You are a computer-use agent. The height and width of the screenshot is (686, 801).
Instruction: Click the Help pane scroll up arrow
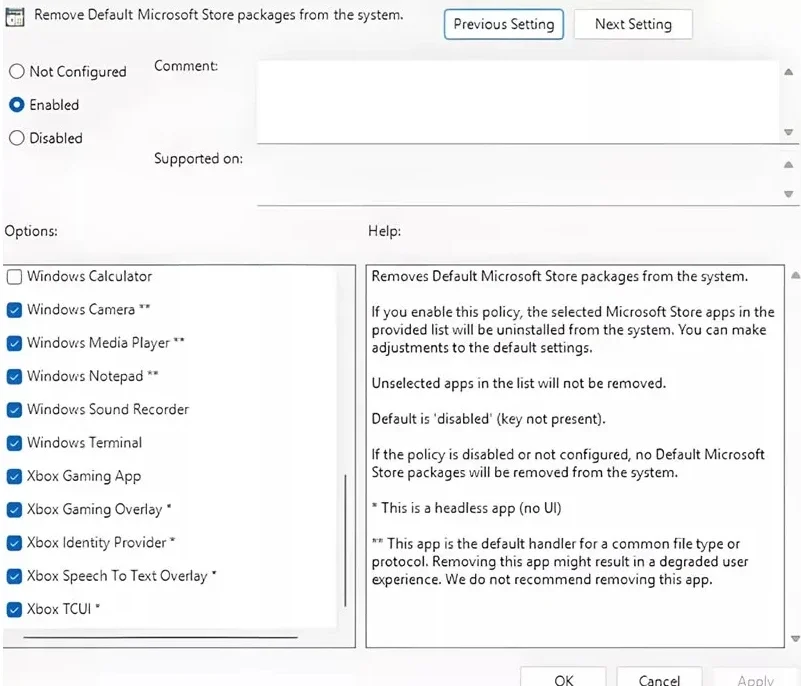click(x=794, y=275)
